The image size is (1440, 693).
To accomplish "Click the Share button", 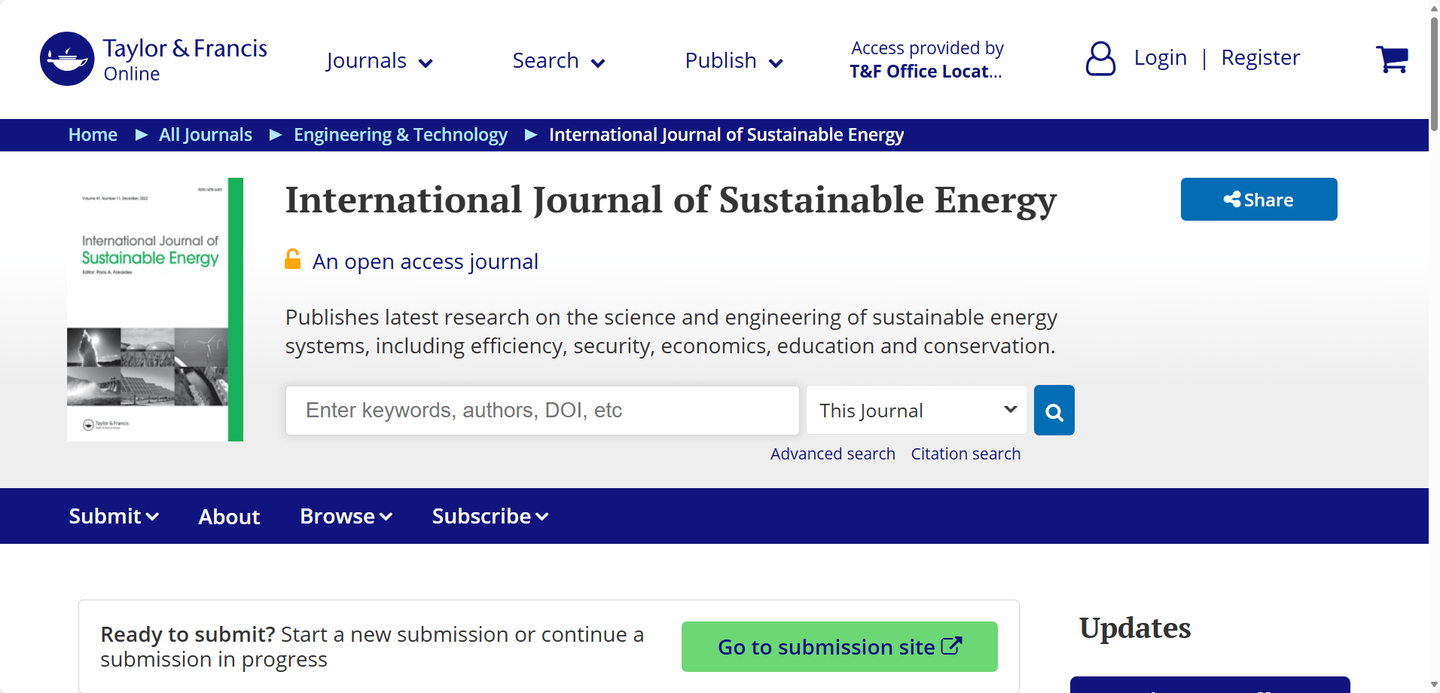I will click(1258, 199).
